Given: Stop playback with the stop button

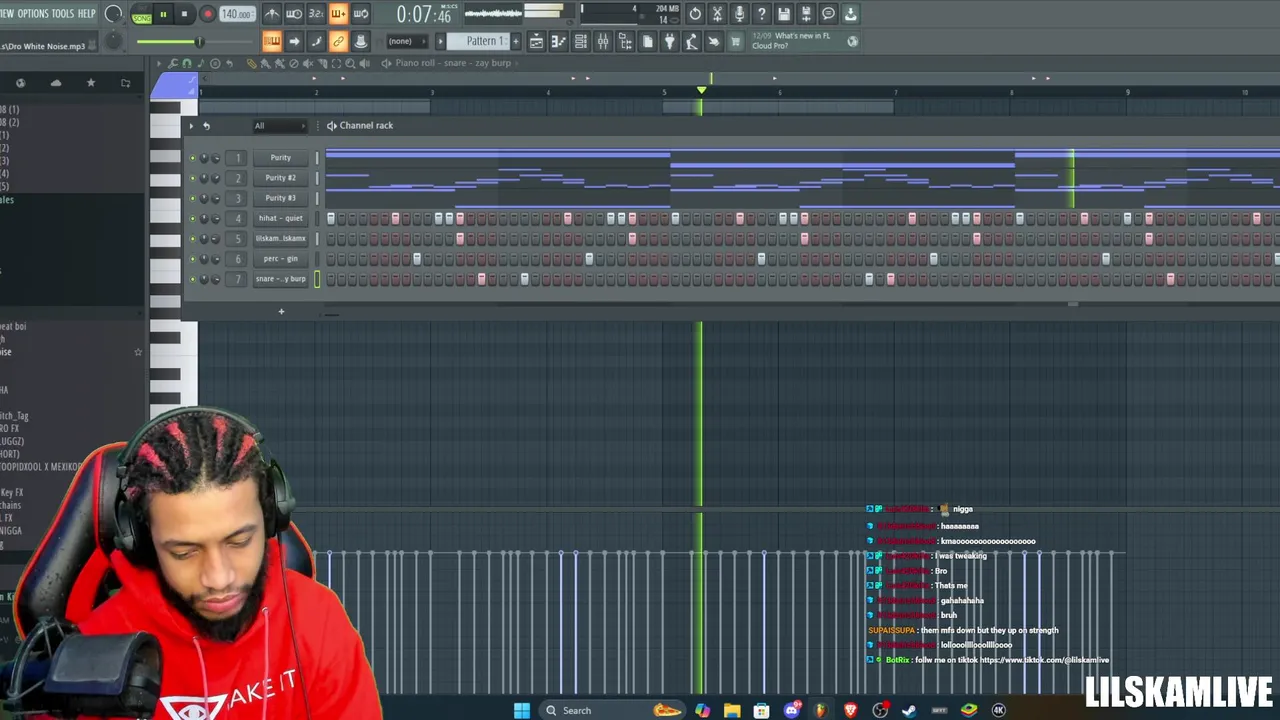Looking at the screenshot, I should [x=185, y=14].
